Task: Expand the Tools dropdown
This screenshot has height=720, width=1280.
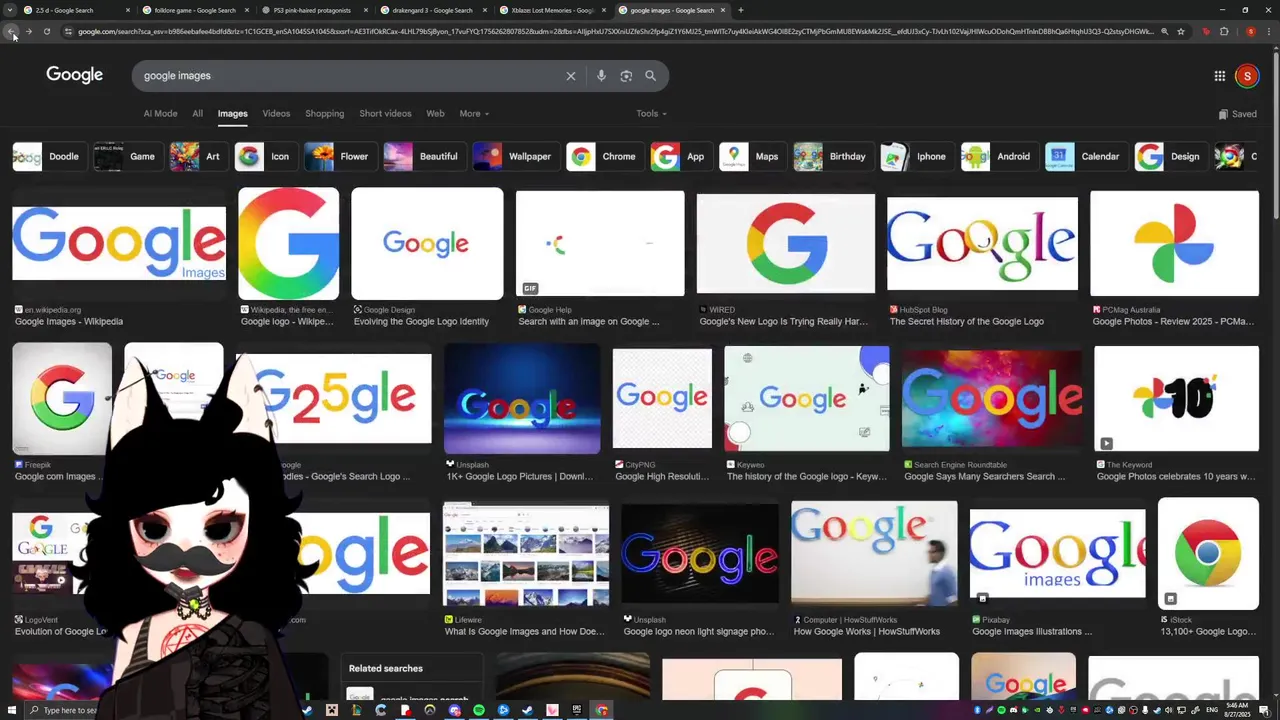Action: (651, 114)
